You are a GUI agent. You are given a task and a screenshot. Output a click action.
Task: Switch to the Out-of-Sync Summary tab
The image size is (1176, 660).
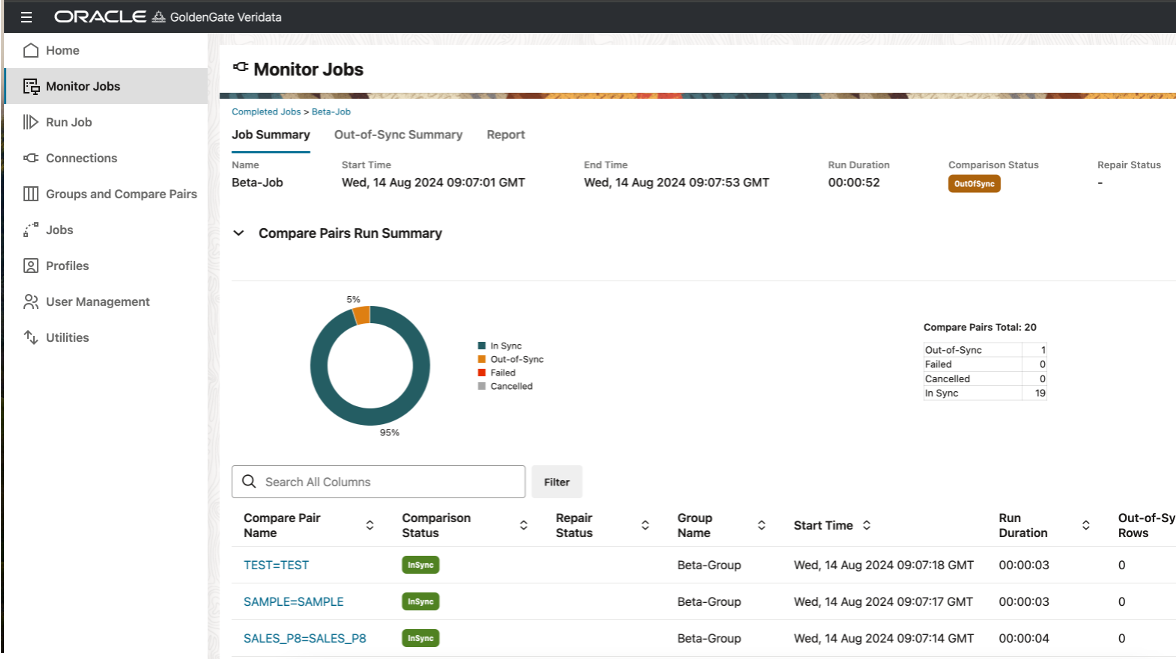pos(398,135)
